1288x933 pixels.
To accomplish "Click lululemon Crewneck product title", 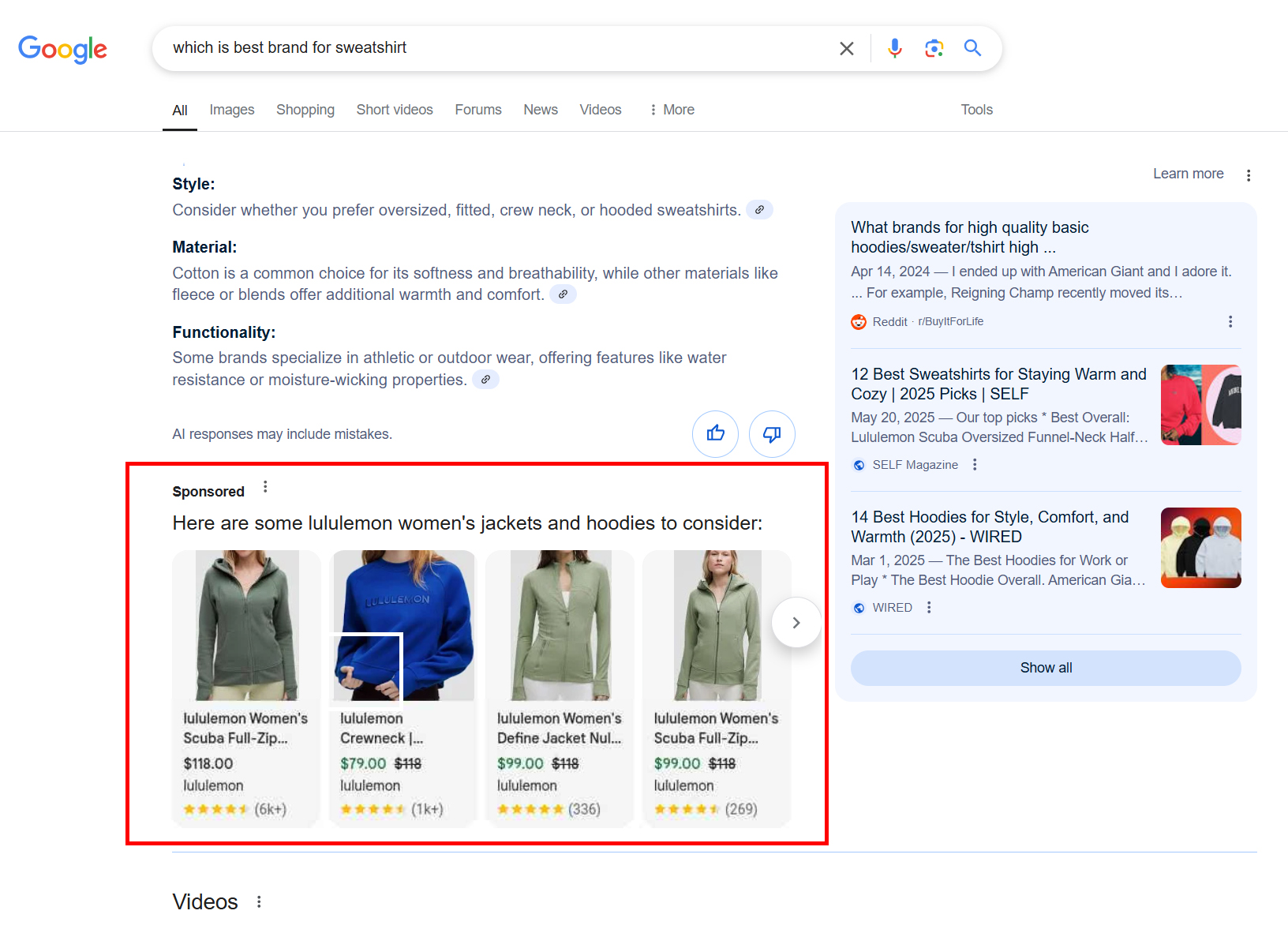I will click(x=382, y=728).
